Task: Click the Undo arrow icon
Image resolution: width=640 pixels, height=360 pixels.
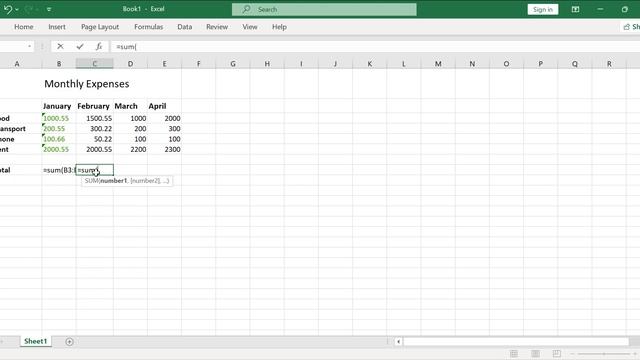Action: (x=7, y=9)
